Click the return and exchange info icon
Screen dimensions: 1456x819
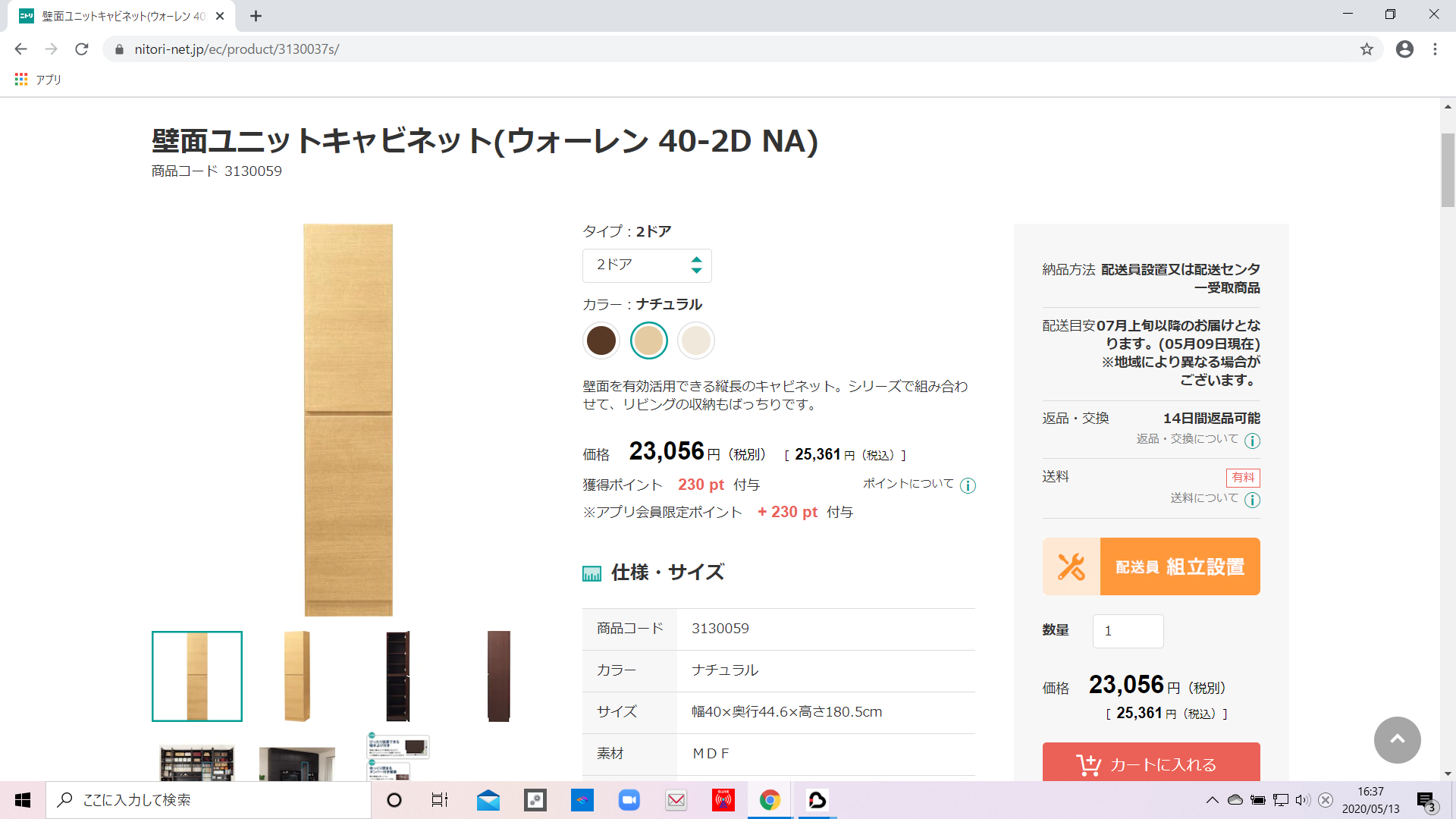coord(1252,441)
